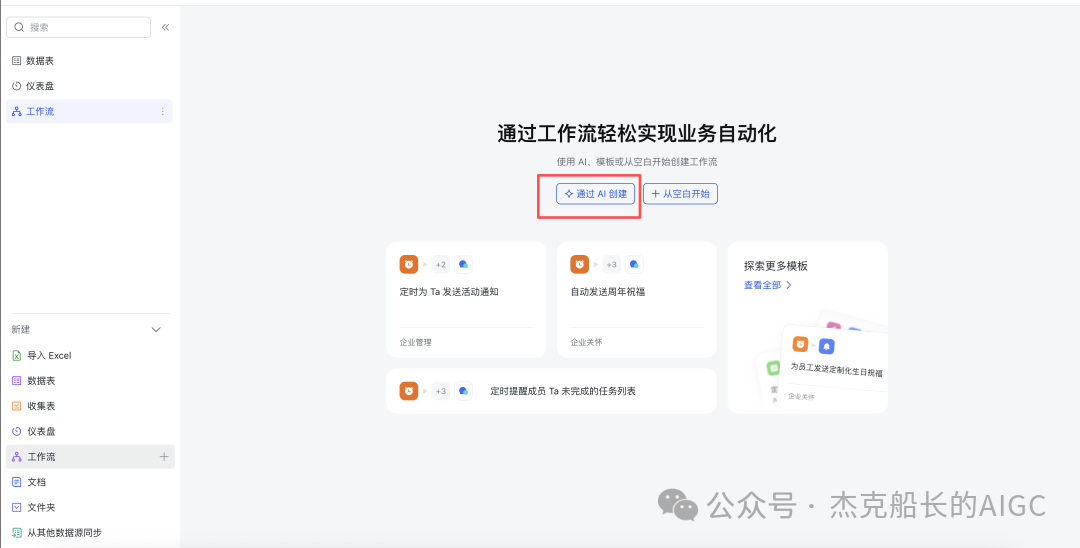This screenshot has height=548, width=1080.
Task: Click chat bubble icon on 定时提醒成员 card
Action: point(464,391)
